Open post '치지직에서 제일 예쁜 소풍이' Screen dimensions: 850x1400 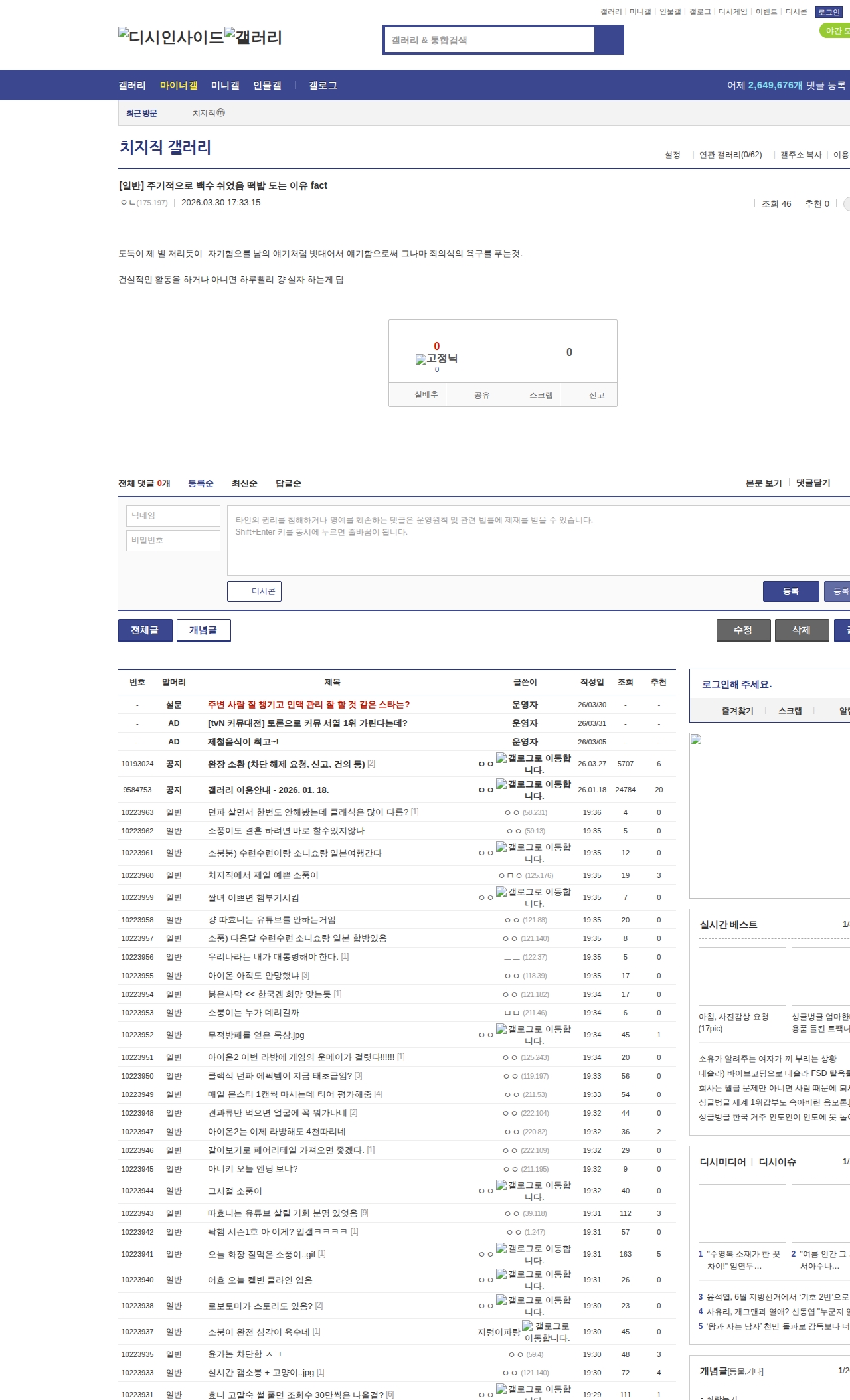tap(263, 875)
